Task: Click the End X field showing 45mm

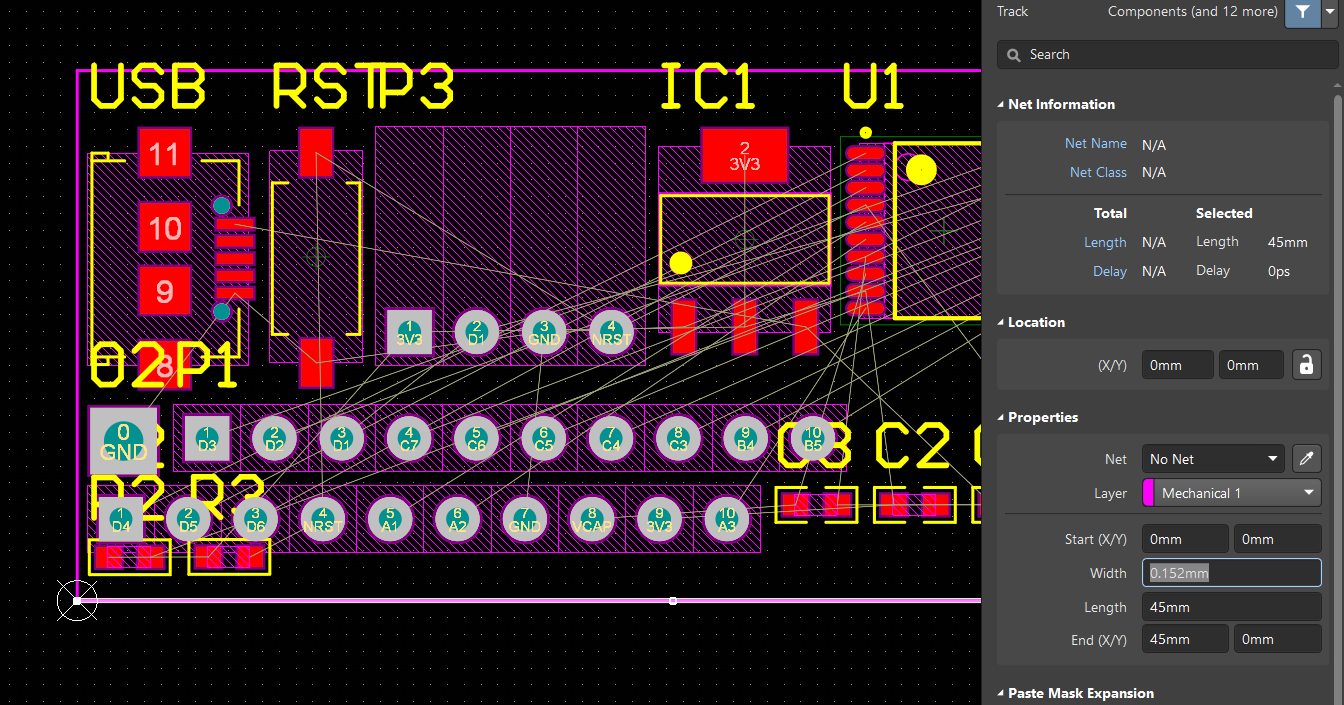Action: coord(1185,638)
